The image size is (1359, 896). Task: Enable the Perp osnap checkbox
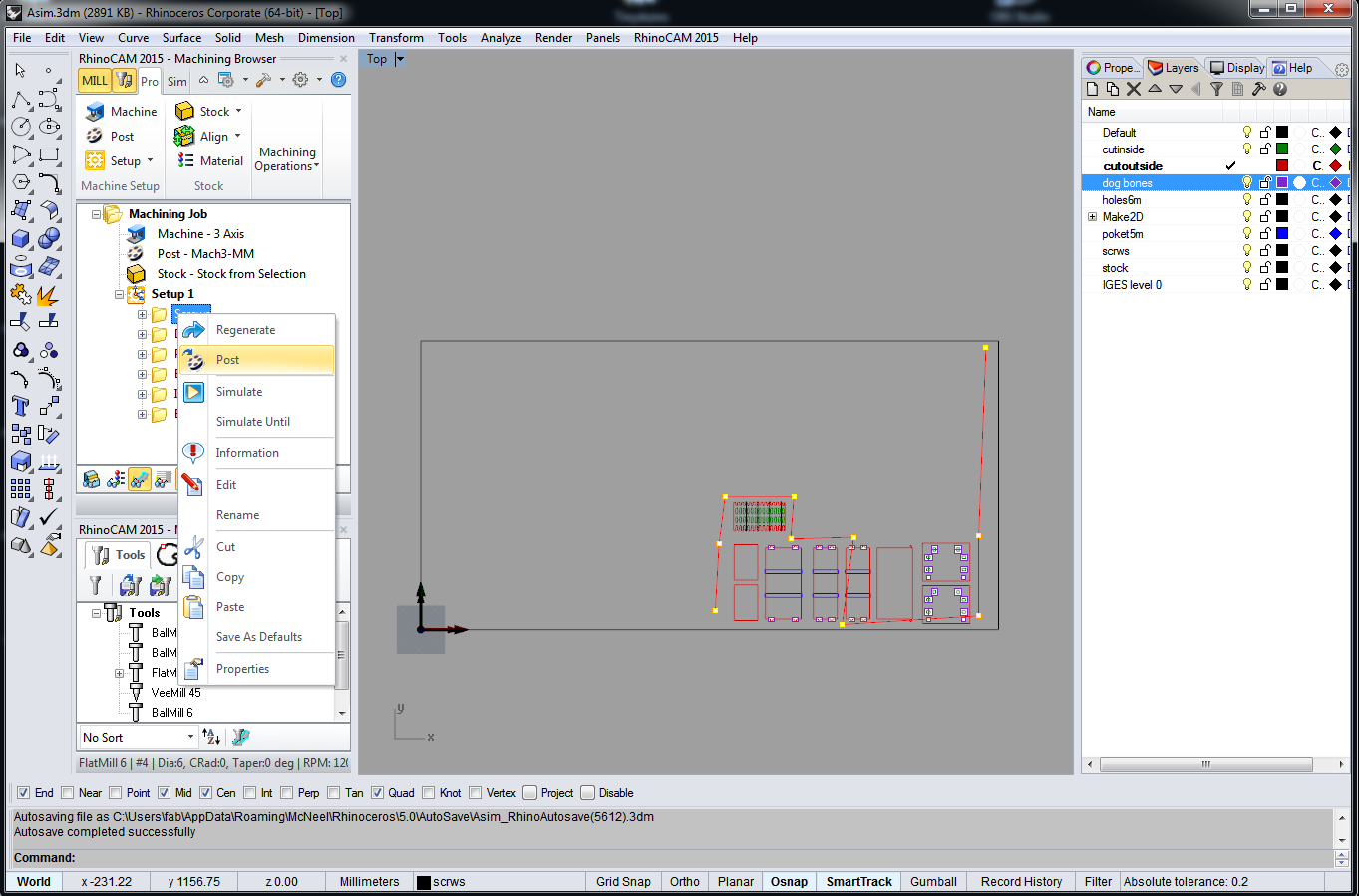coord(286,793)
